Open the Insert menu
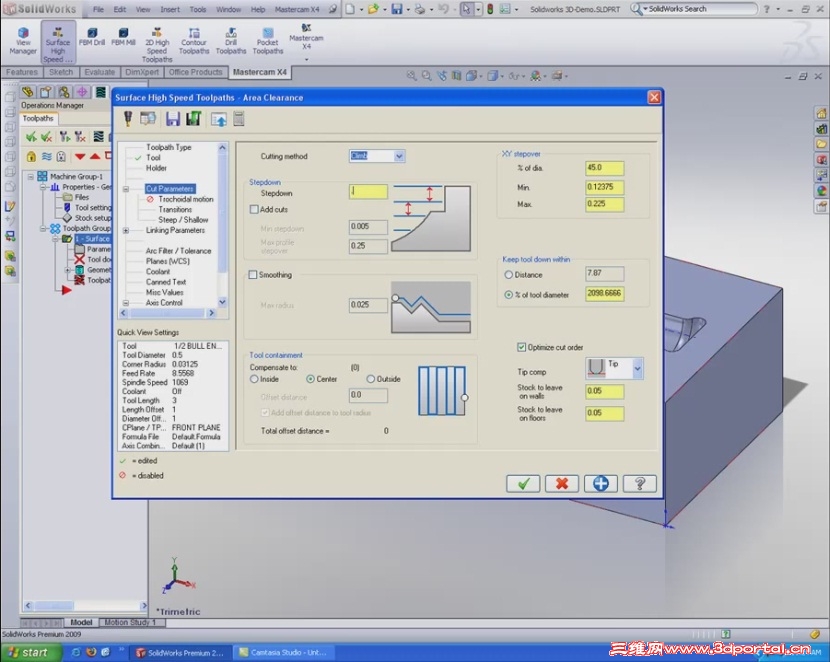 tap(169, 10)
